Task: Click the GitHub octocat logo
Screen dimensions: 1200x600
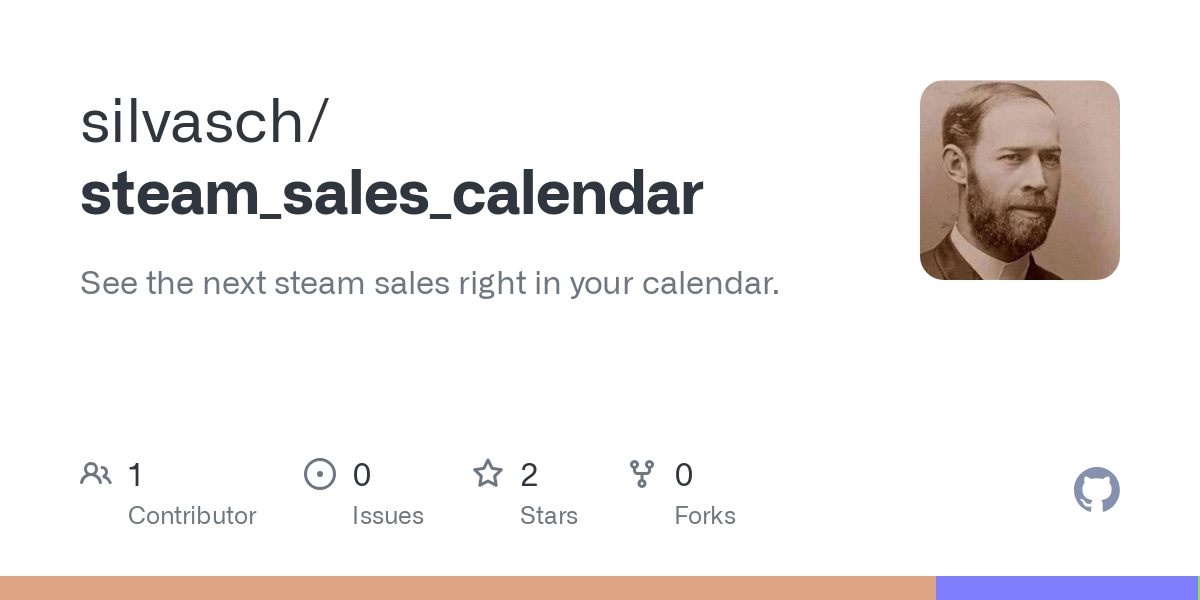Action: pyautogui.click(x=1097, y=490)
